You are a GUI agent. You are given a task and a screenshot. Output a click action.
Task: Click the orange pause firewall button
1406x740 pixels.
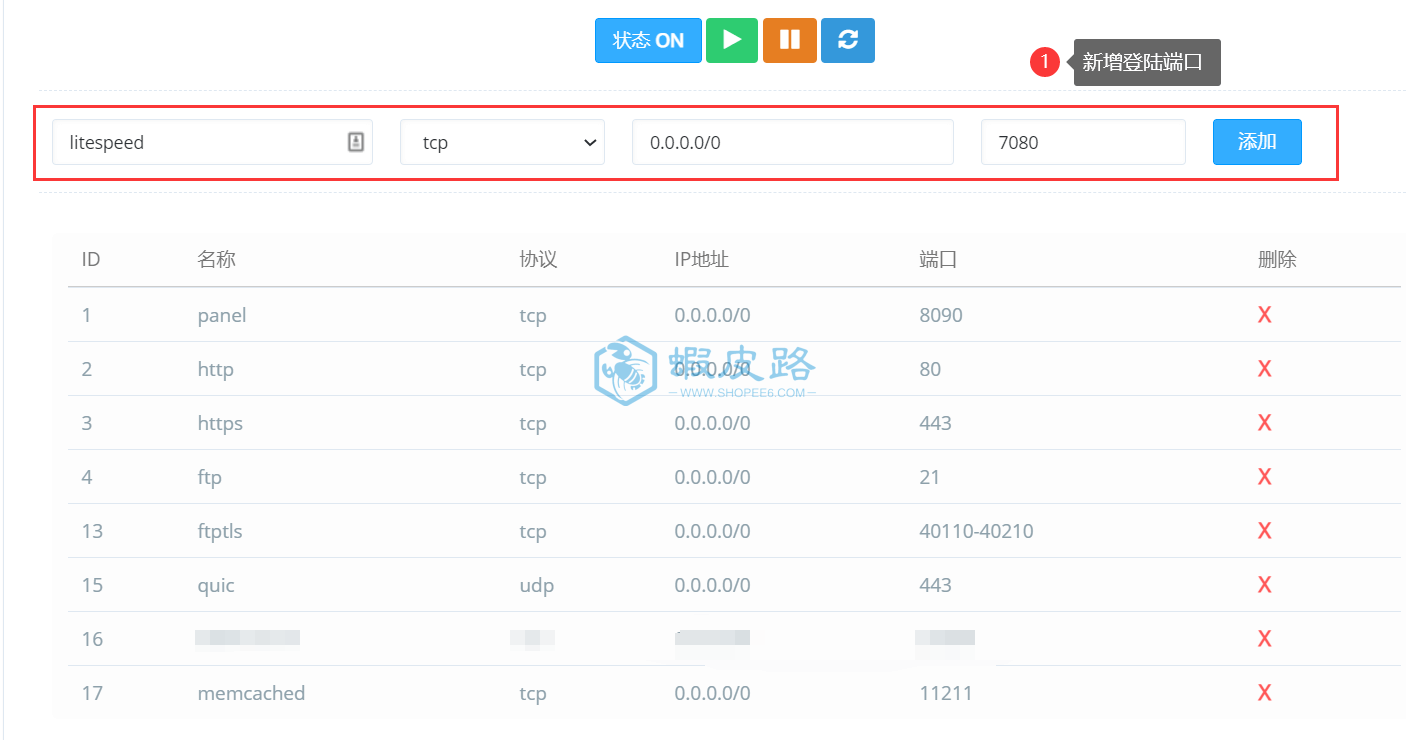[x=790, y=40]
